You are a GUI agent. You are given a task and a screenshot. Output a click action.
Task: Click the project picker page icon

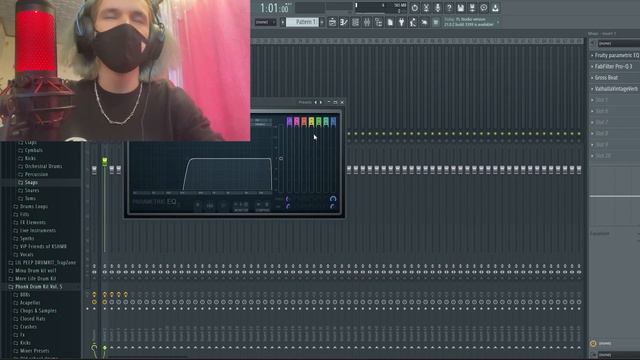(390, 22)
